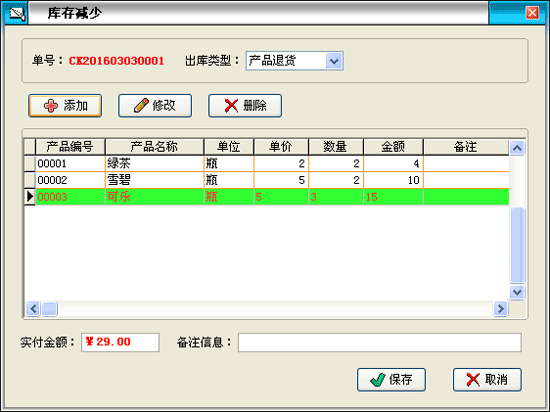Click the table scroll down arrow
The image size is (550, 412).
point(517,292)
